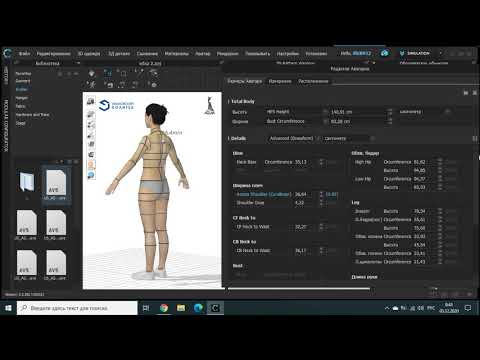This screenshot has height=360, width=480.
Task: Open the Сшивание menu
Action: click(x=147, y=54)
